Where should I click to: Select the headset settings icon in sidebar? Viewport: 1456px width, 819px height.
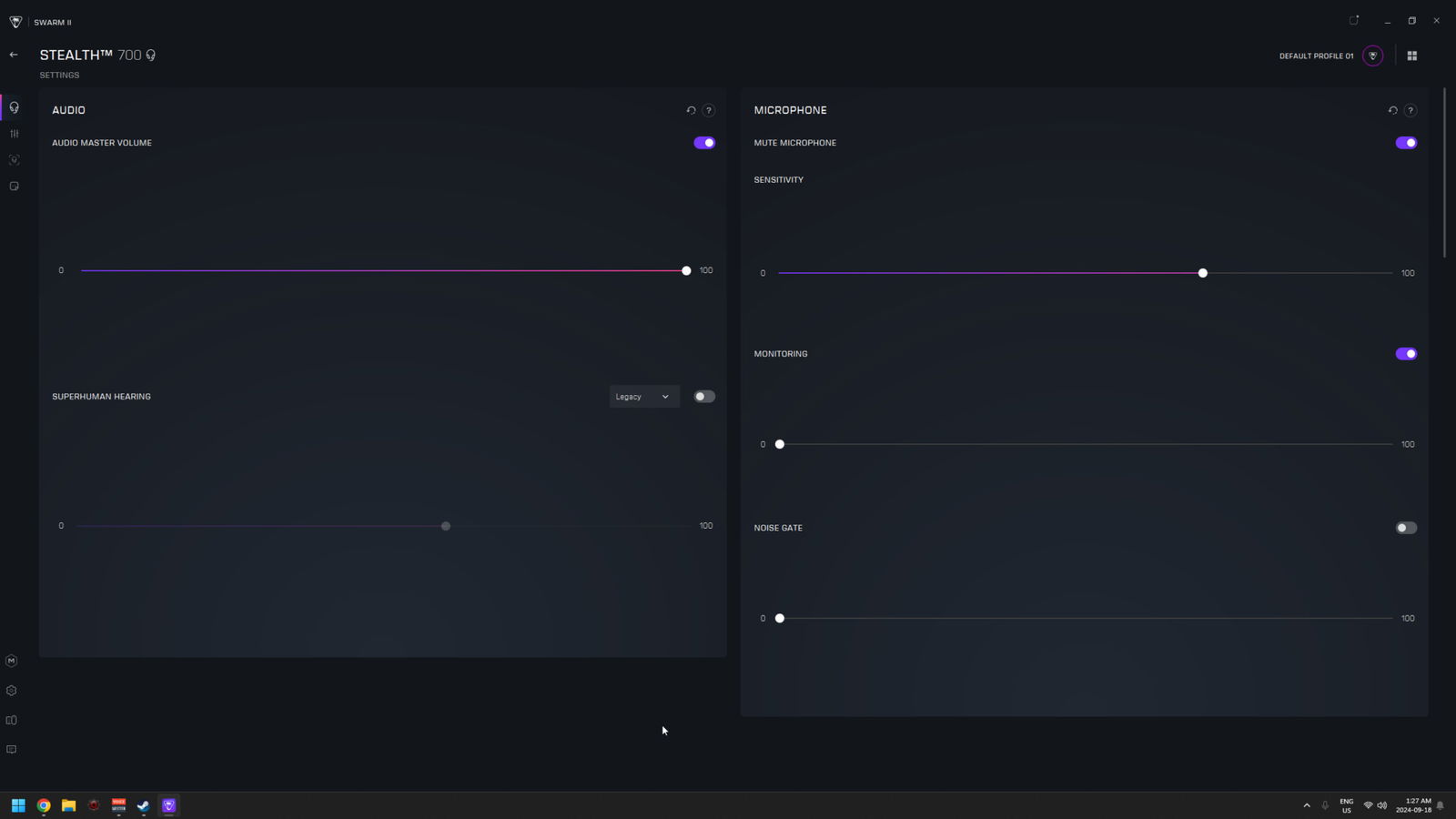coord(14,107)
